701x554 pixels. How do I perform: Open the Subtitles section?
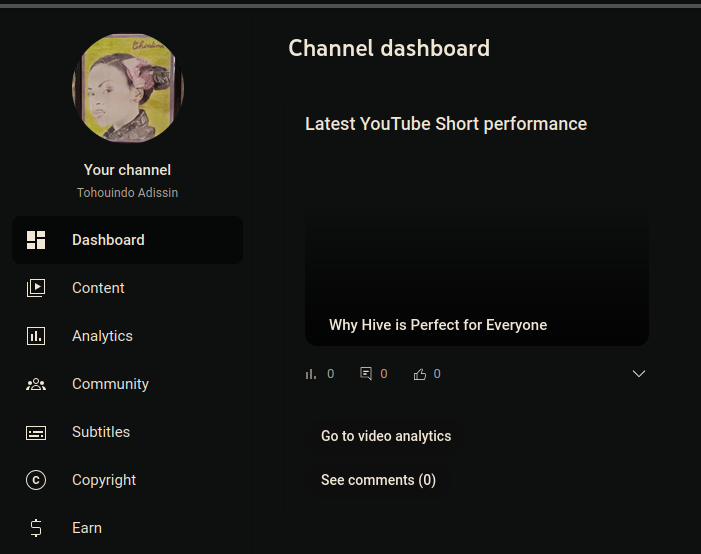point(127,432)
